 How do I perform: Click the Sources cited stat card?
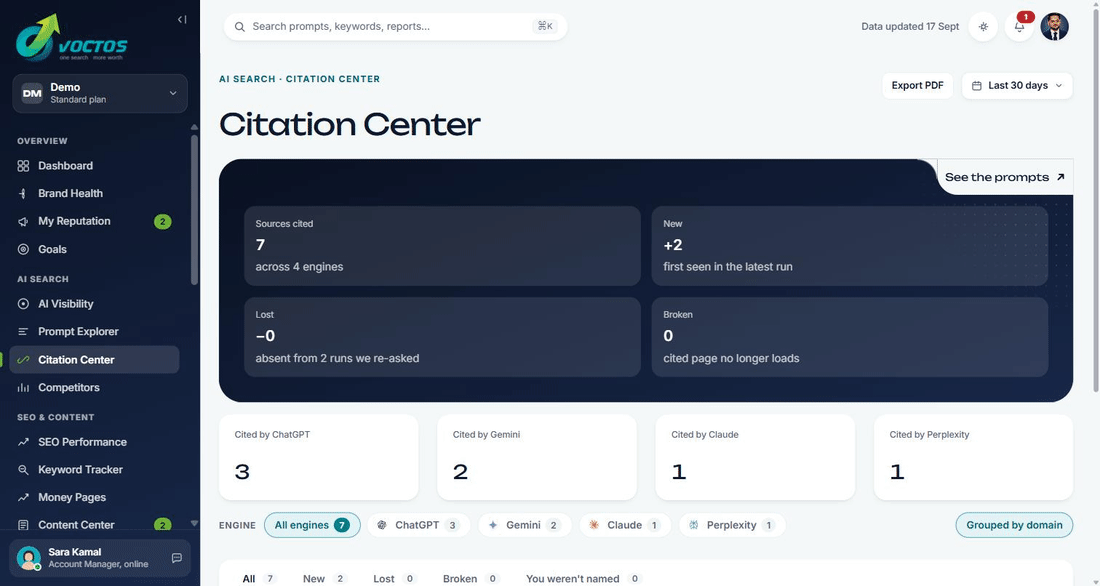pyautogui.click(x=442, y=246)
